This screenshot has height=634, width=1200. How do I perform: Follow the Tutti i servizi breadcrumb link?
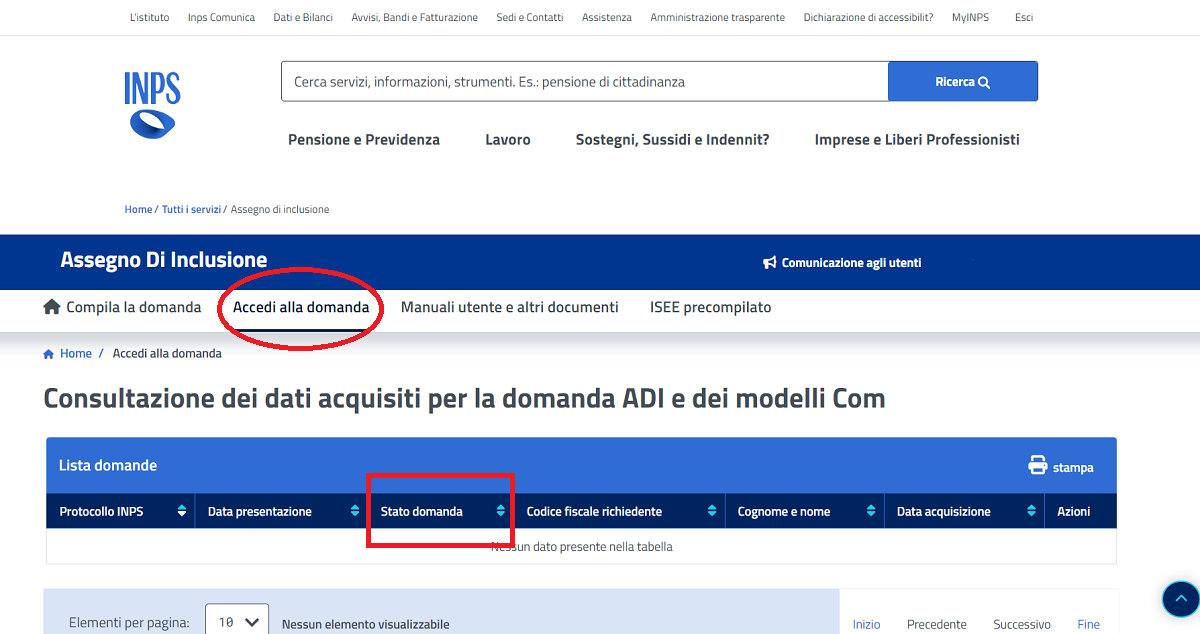point(191,209)
